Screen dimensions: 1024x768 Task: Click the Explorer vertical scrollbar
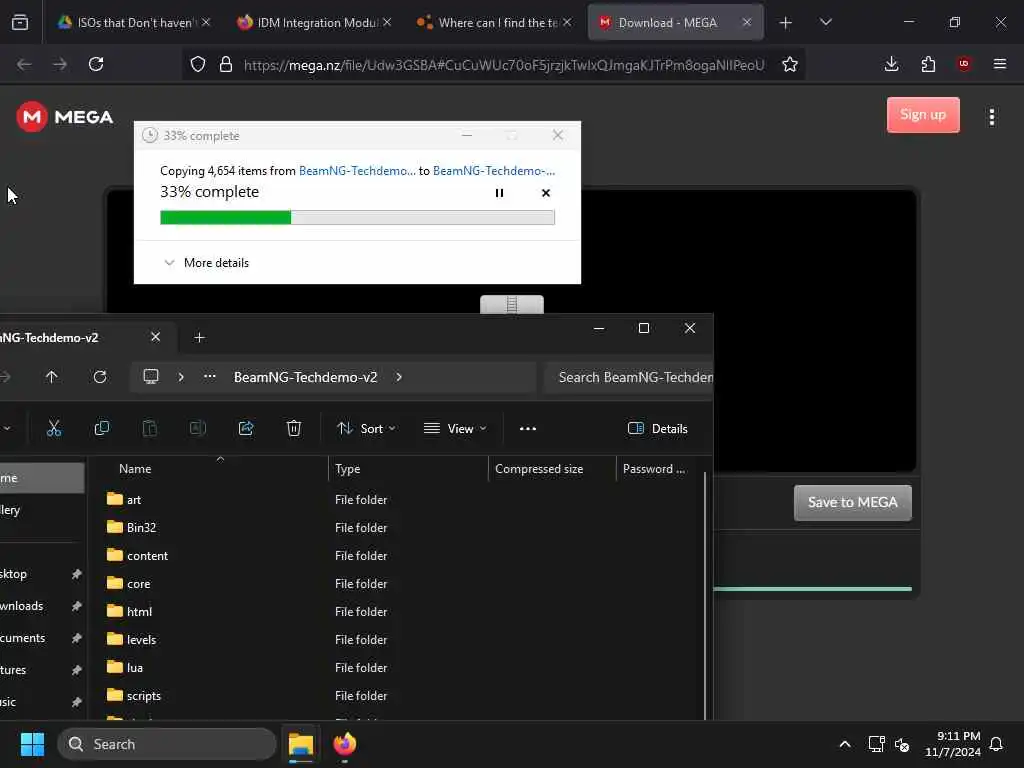click(x=705, y=596)
